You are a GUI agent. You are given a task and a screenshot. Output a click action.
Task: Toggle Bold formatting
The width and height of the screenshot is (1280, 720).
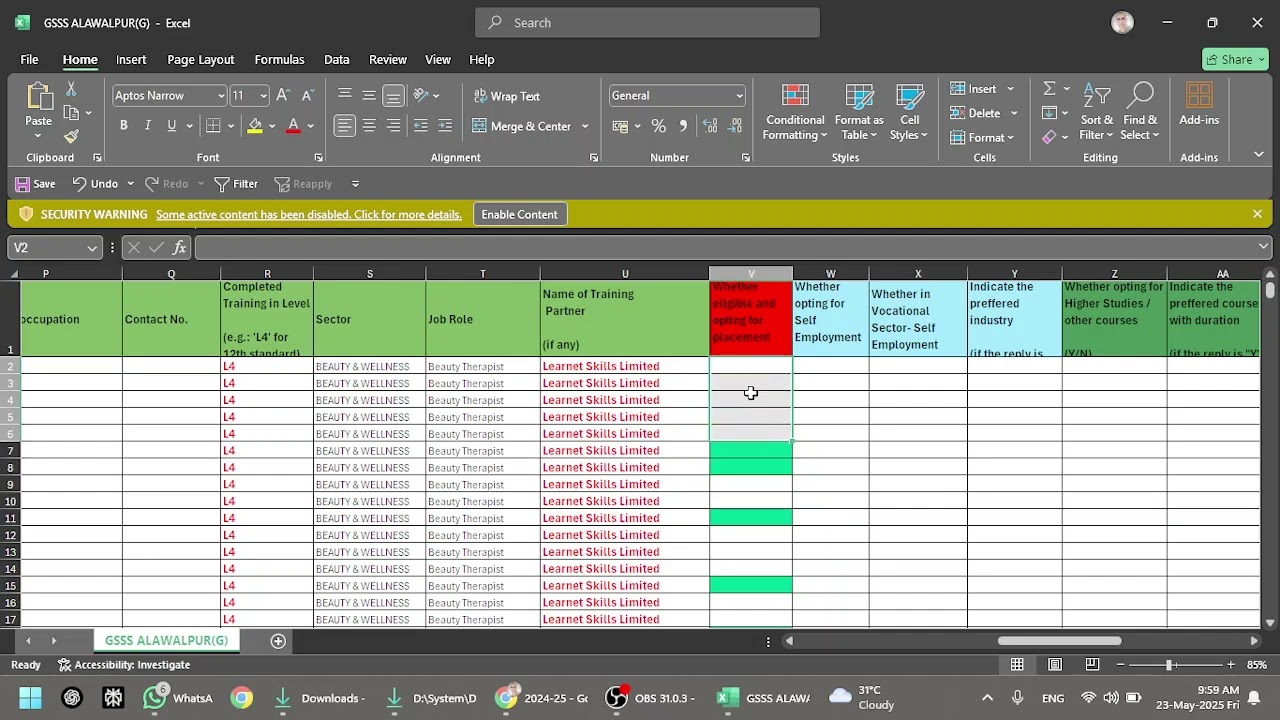pyautogui.click(x=124, y=126)
